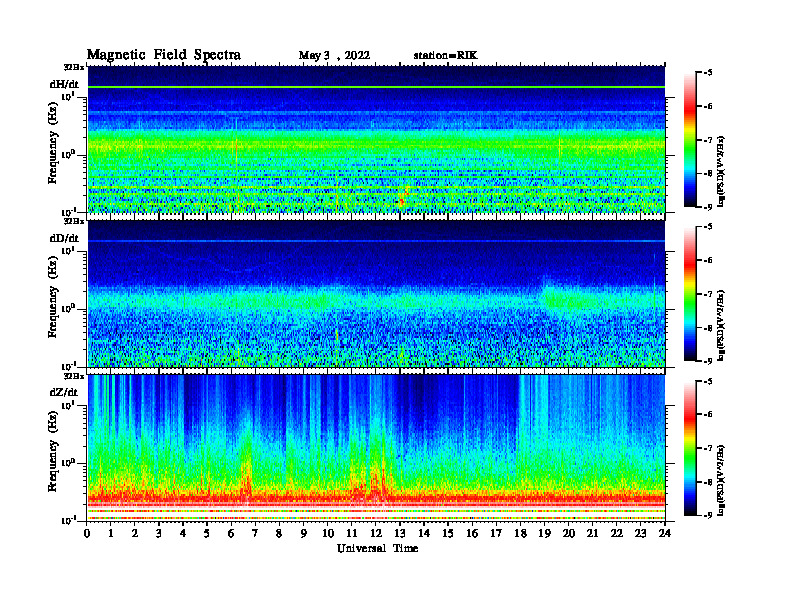The height and width of the screenshot is (612, 792).
Task: Click hour tick label "16" on time axis
Action: [x=472, y=534]
